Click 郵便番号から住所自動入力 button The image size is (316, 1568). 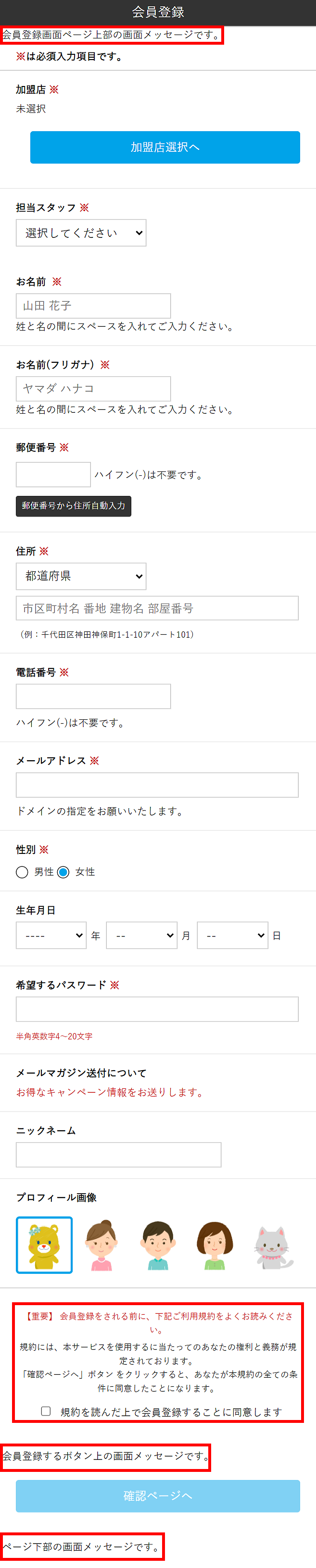pyautogui.click(x=74, y=506)
